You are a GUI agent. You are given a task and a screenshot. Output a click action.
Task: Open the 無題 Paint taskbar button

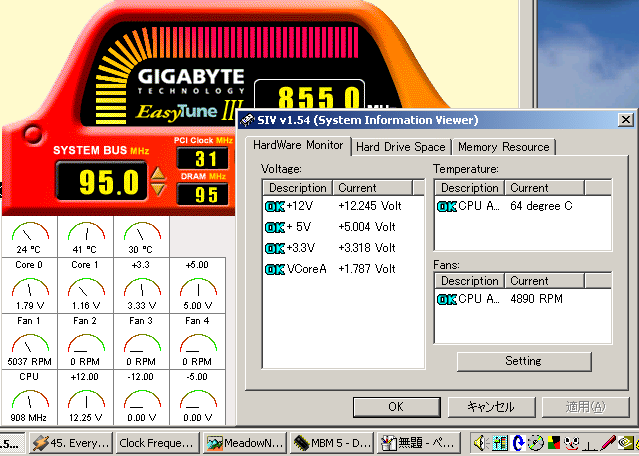(x=419, y=443)
